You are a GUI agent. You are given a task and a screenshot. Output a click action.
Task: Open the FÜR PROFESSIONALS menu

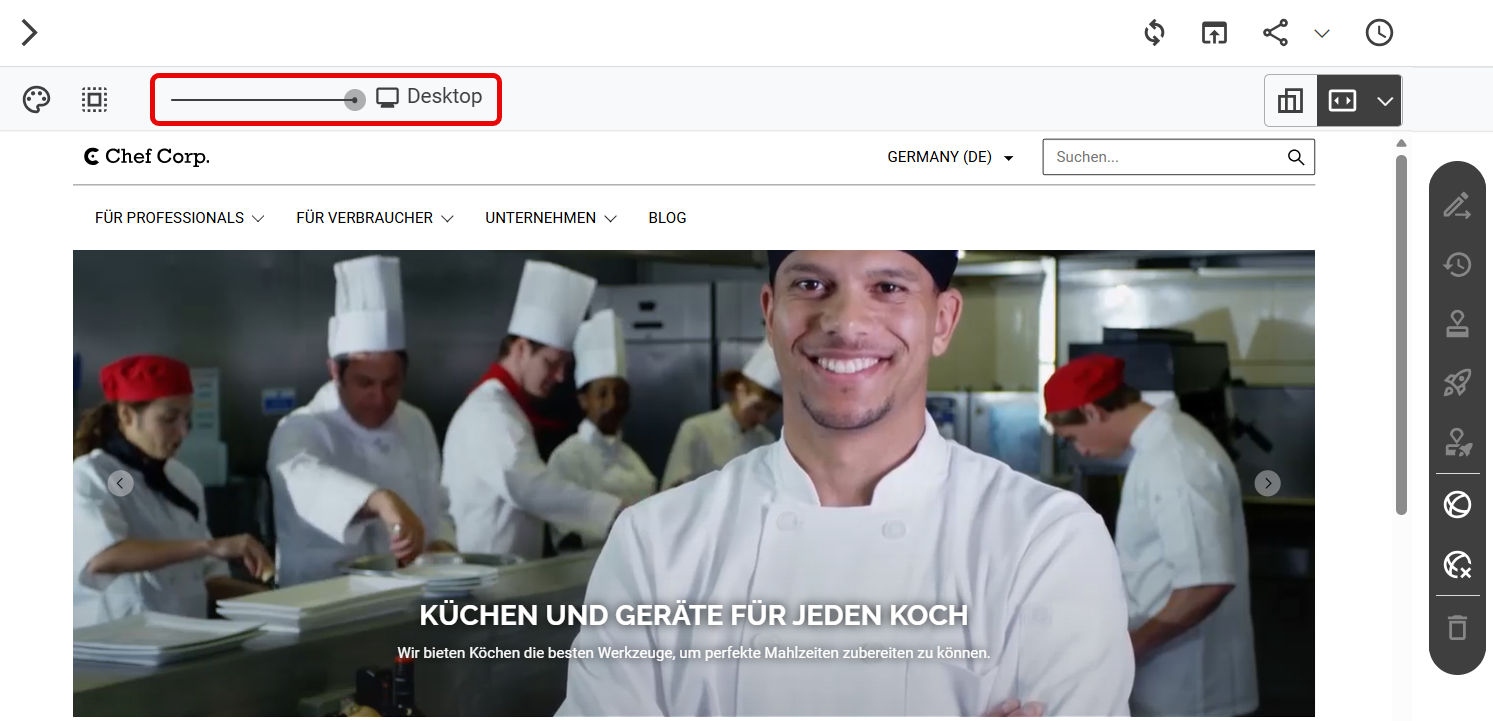pos(180,218)
